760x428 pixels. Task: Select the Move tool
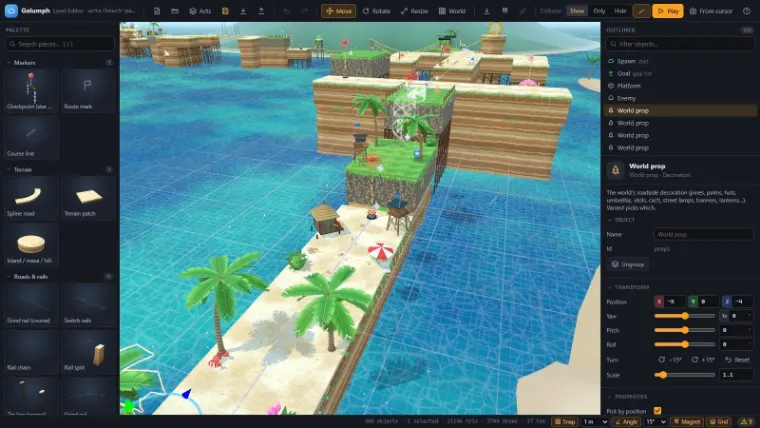coord(338,11)
